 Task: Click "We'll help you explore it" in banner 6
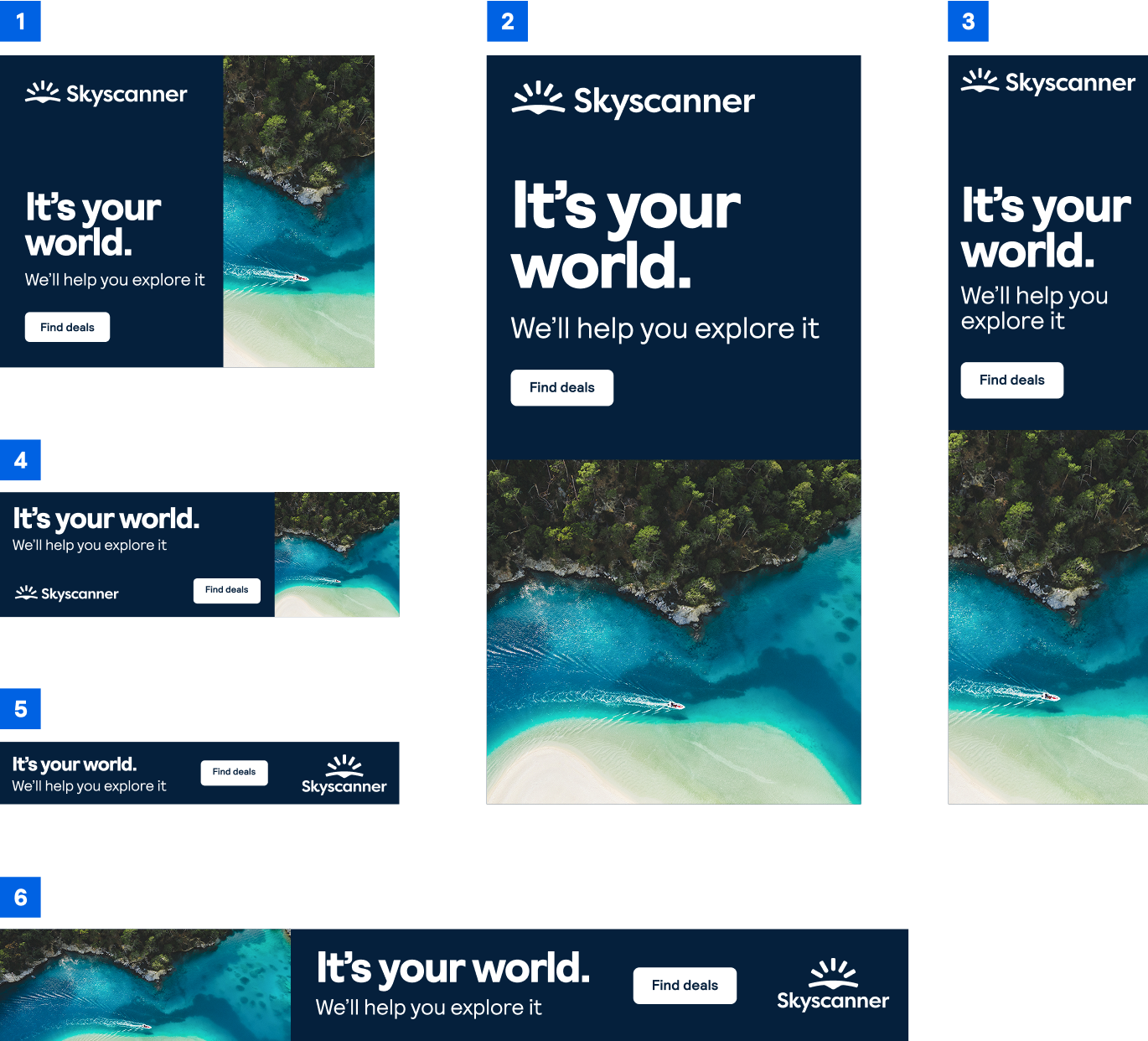(x=428, y=1007)
